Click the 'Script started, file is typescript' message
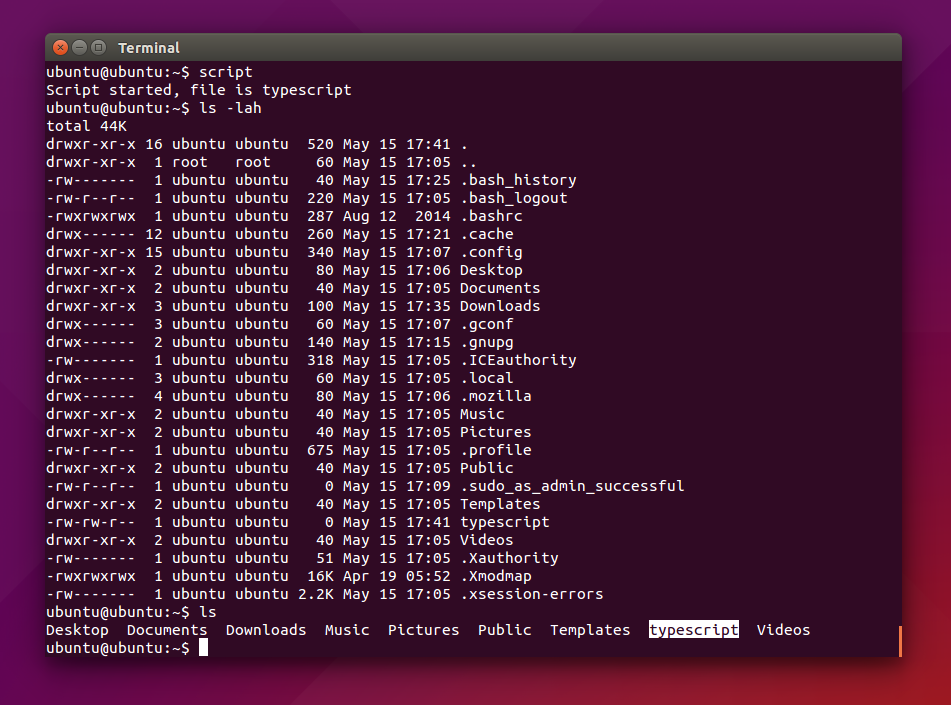The width and height of the screenshot is (951, 705). click(x=199, y=90)
